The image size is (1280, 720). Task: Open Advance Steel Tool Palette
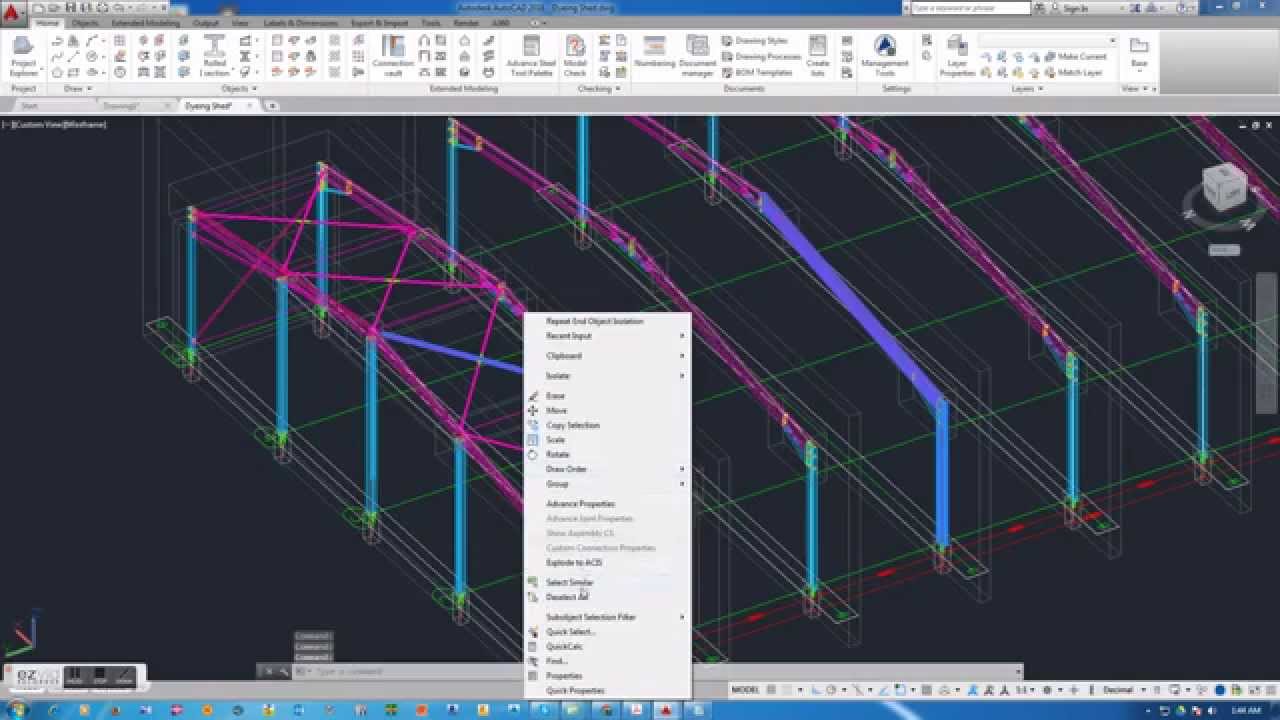click(531, 57)
